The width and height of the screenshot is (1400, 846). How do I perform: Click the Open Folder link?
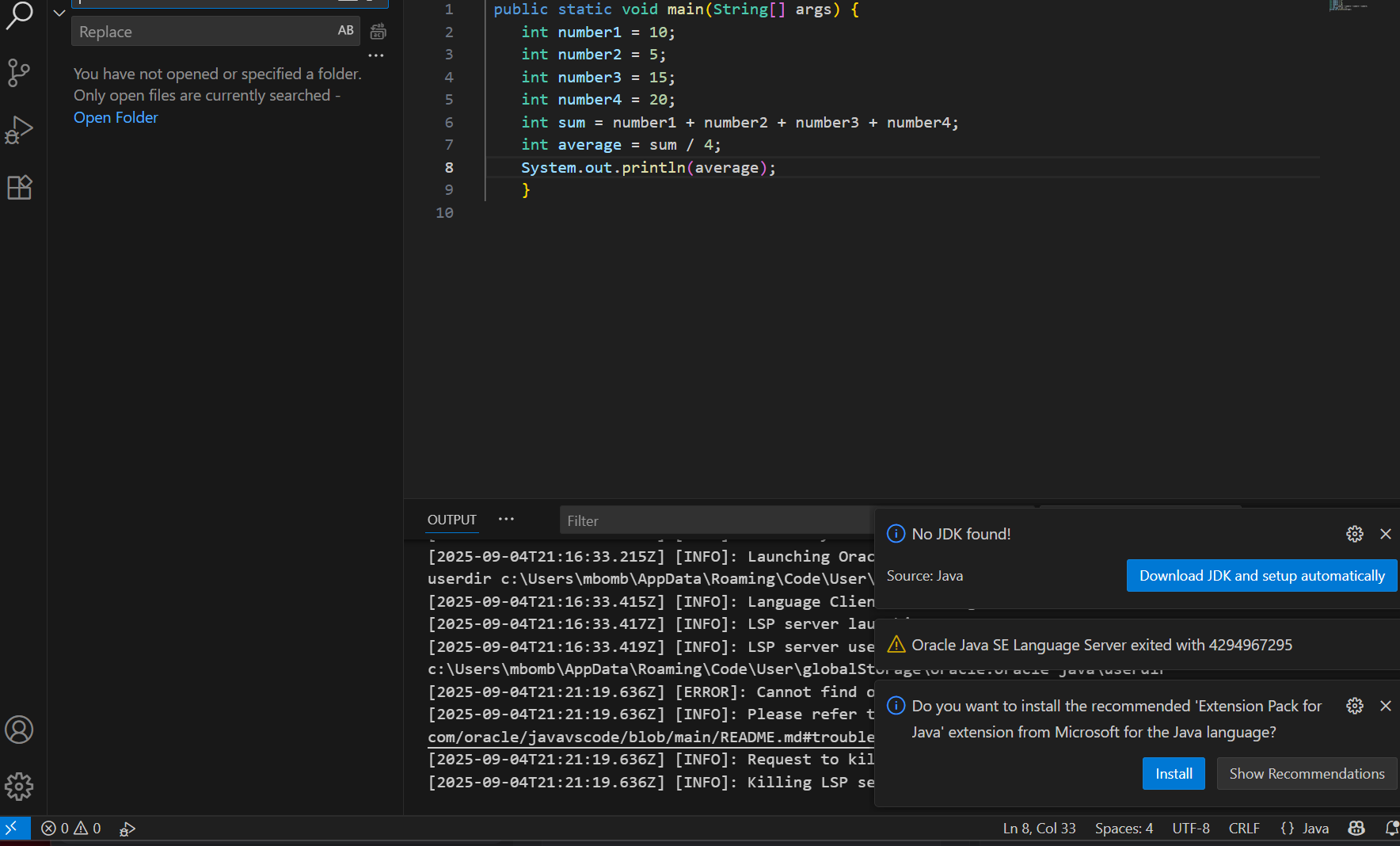point(116,117)
